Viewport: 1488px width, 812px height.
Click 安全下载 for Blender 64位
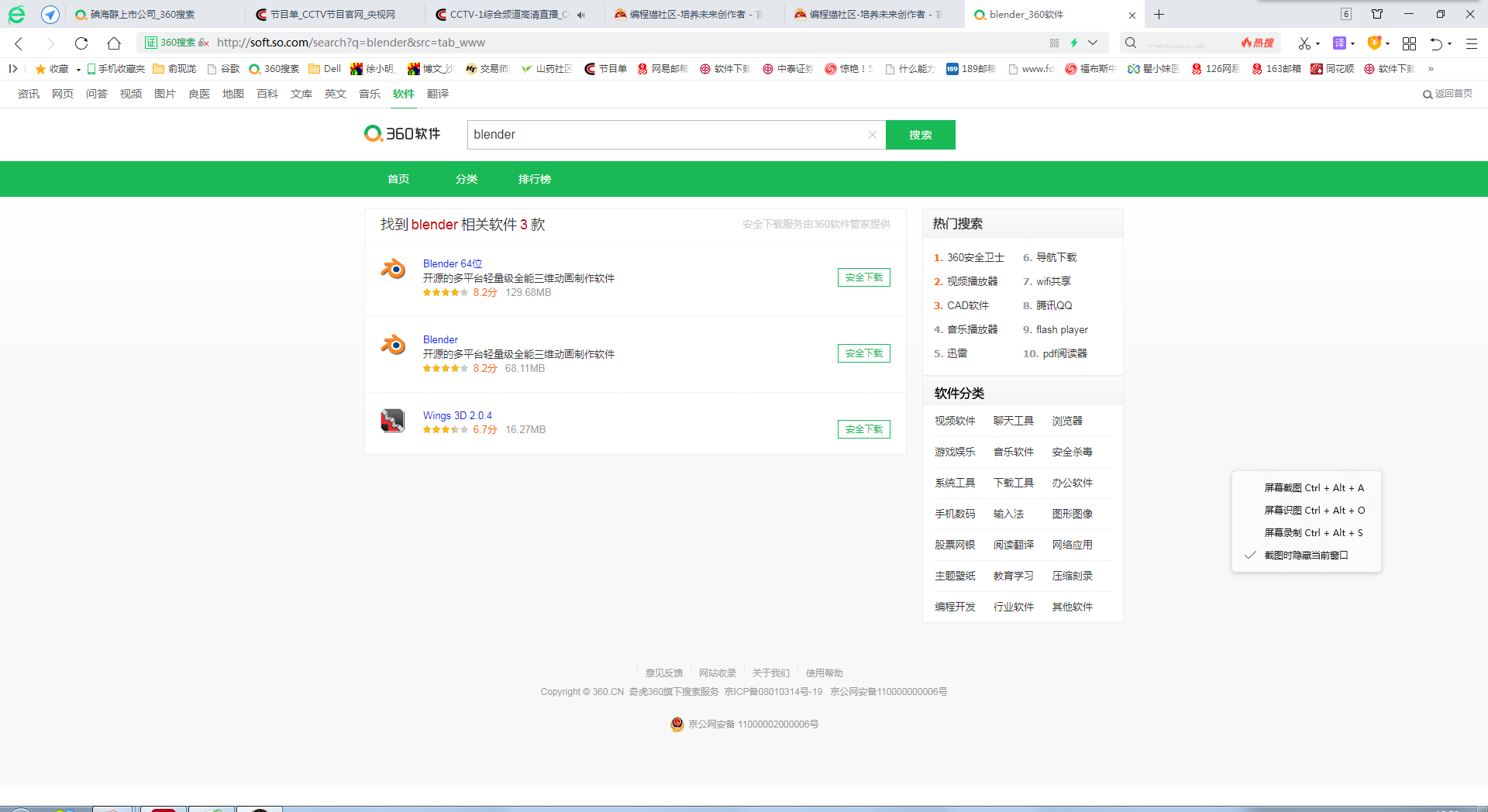point(864,277)
